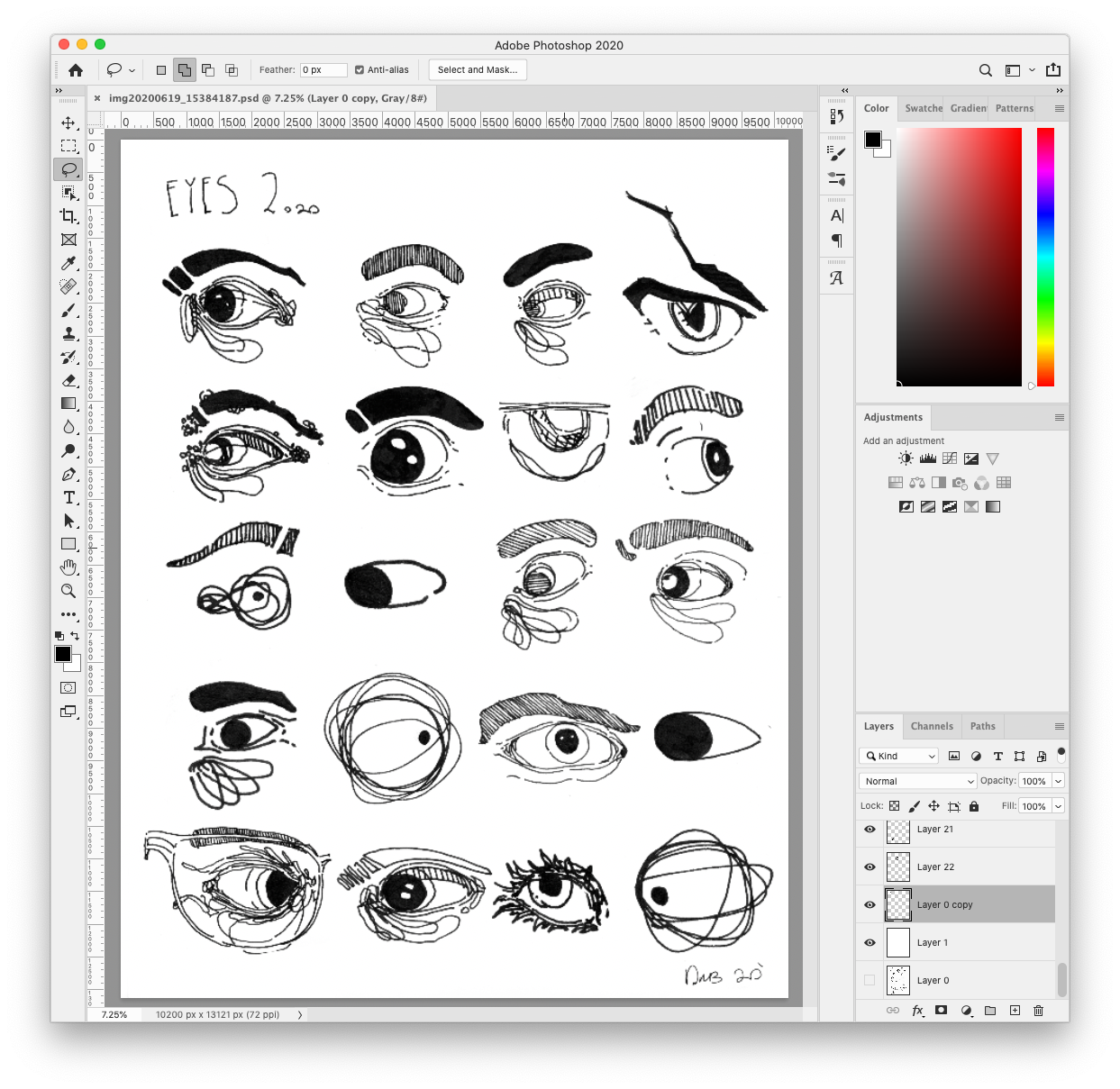Click the Select and Mask button
This screenshot has width=1120, height=1089.
pos(477,69)
